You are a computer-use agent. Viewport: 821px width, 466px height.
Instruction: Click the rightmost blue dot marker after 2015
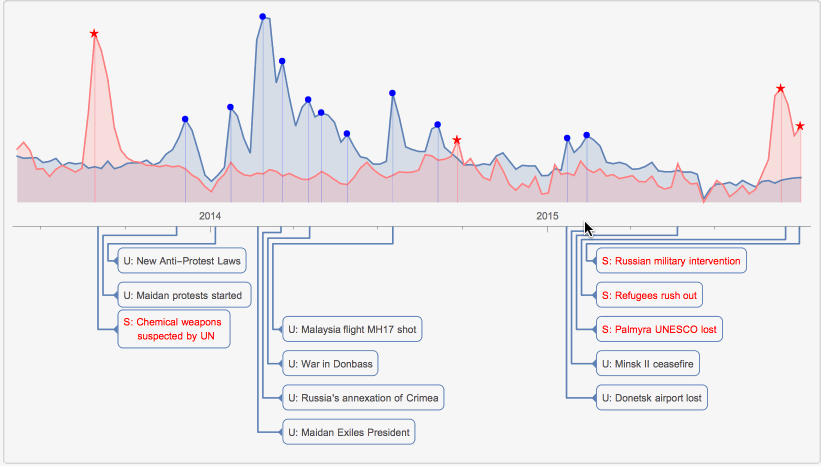tap(586, 135)
